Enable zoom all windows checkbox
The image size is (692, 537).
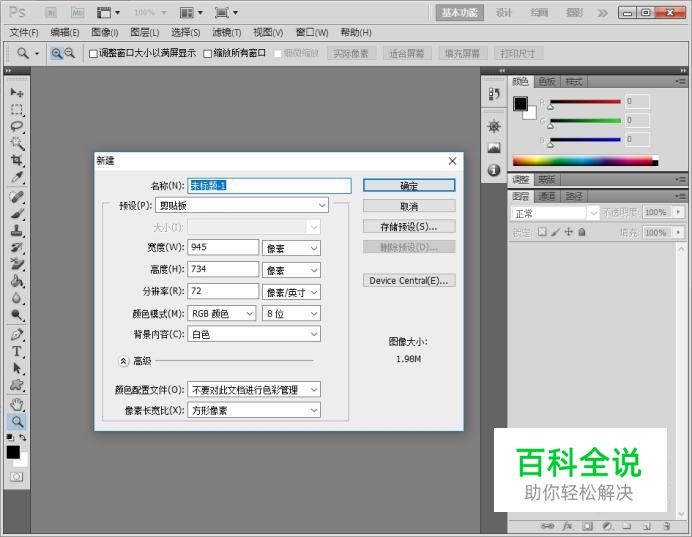[x=207, y=54]
